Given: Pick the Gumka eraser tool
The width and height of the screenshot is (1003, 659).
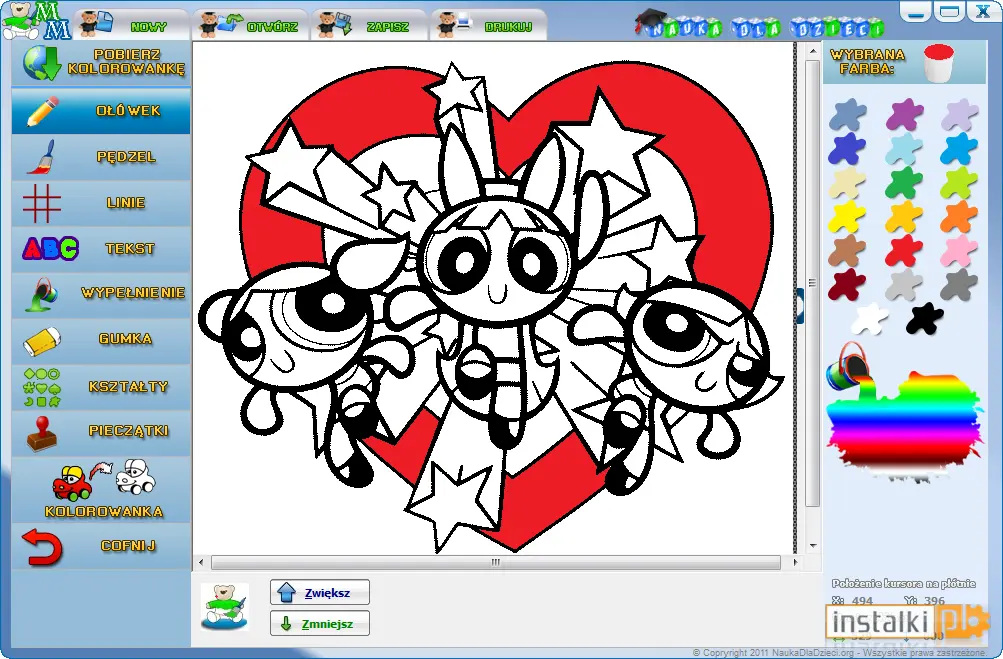Looking at the screenshot, I should (101, 339).
